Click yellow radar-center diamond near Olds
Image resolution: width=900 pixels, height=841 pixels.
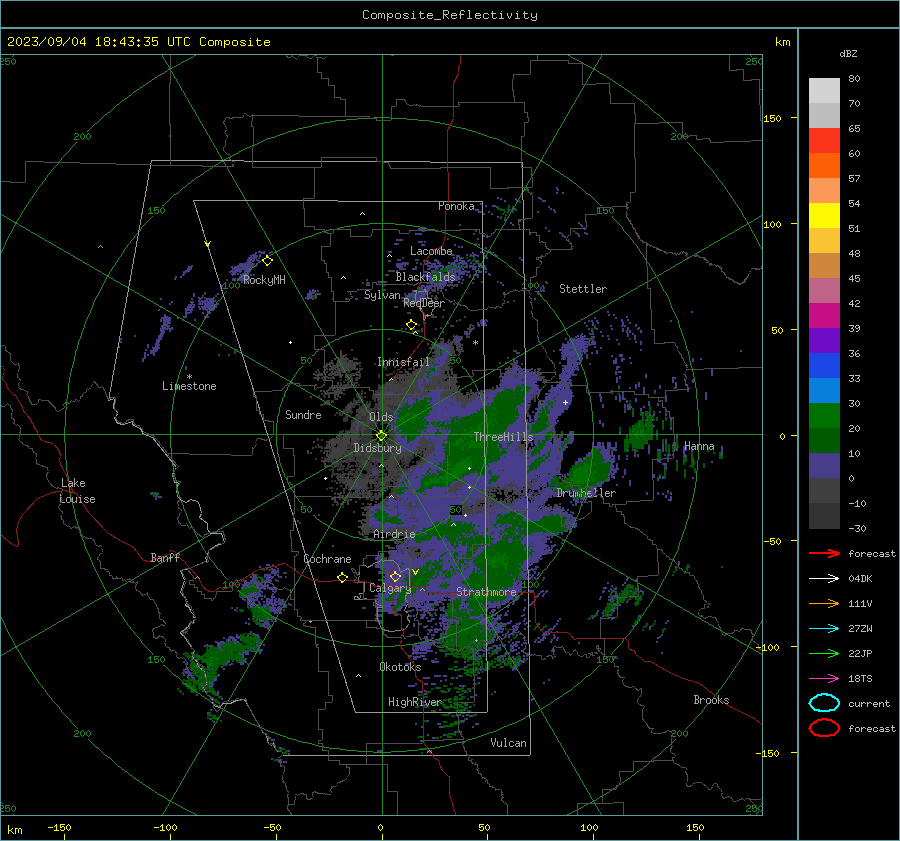(381, 435)
